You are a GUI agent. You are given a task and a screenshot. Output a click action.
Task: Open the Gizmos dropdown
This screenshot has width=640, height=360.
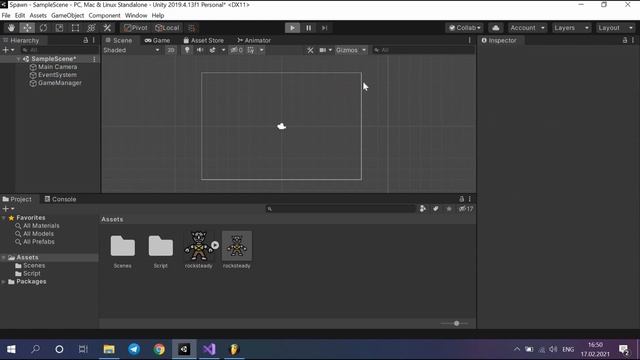coord(351,50)
